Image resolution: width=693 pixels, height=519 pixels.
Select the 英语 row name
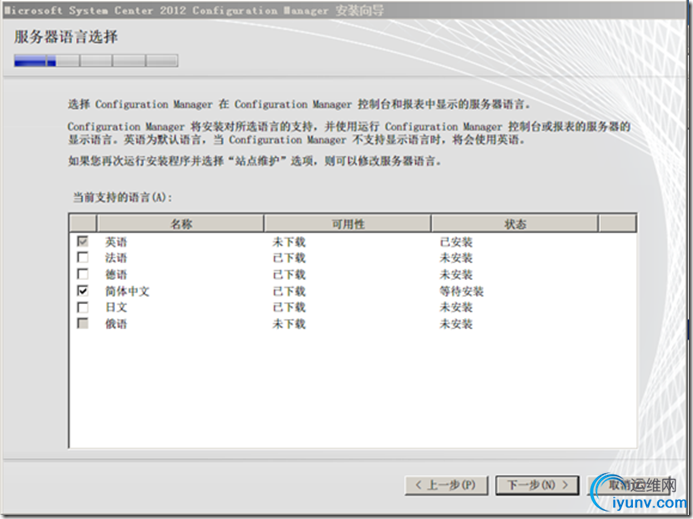pos(116,242)
